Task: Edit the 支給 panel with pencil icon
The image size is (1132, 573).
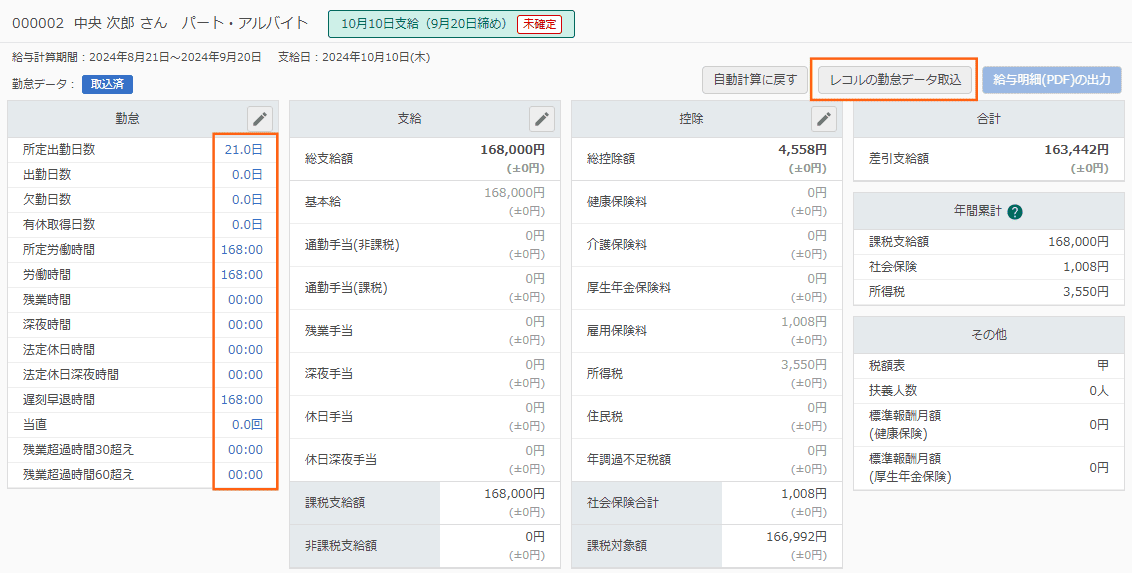Action: point(541,119)
